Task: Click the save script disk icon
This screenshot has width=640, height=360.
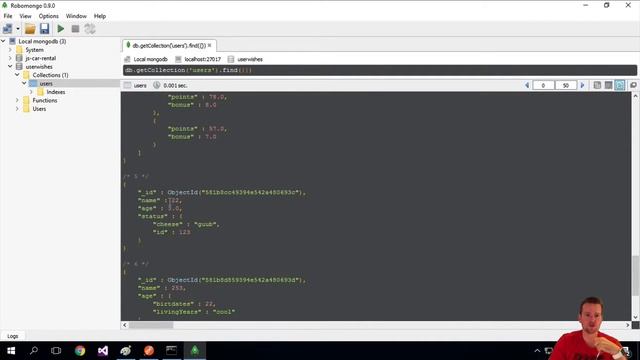Action: tap(44, 29)
